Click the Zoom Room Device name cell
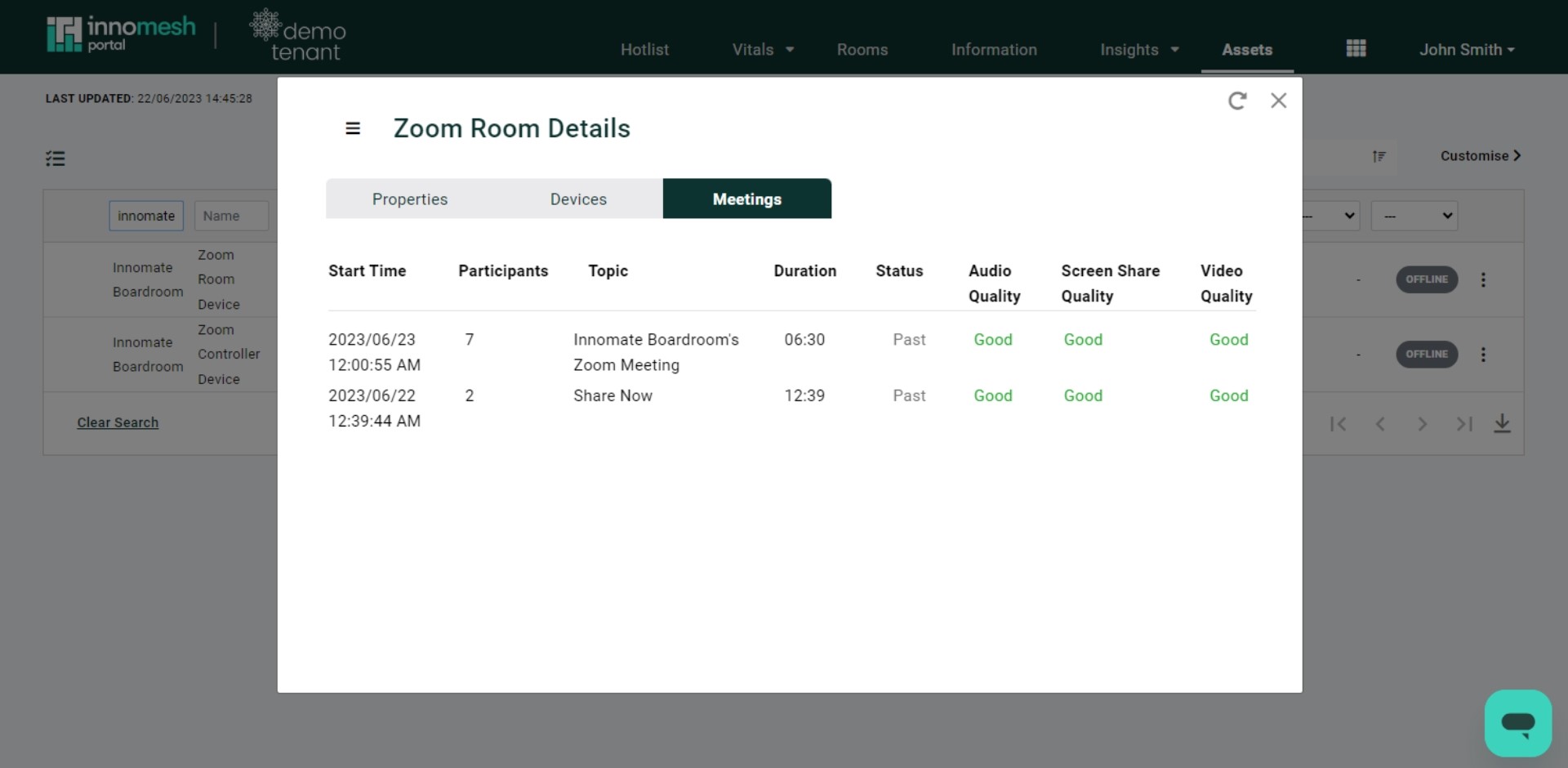The height and width of the screenshot is (768, 1568). pos(219,279)
